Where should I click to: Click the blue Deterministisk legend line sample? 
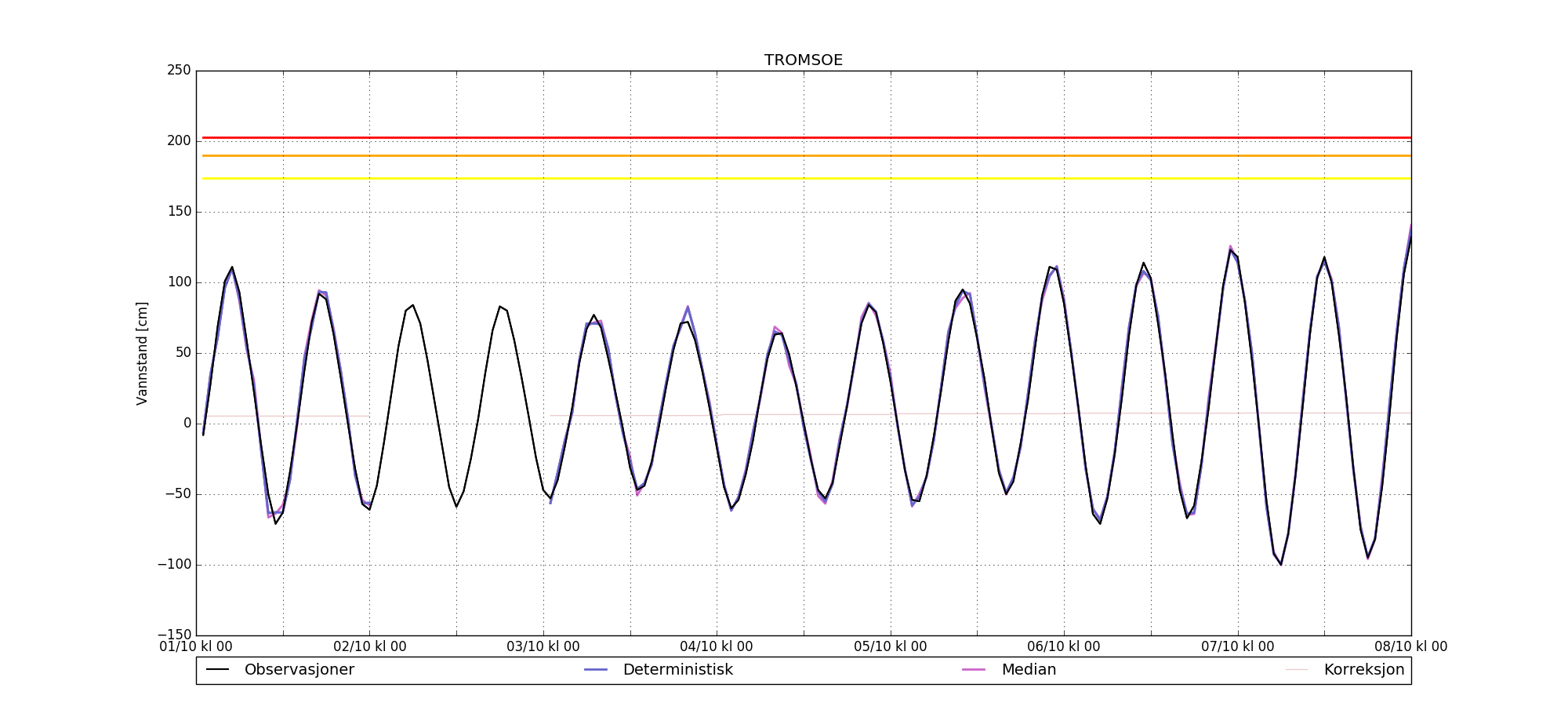596,670
